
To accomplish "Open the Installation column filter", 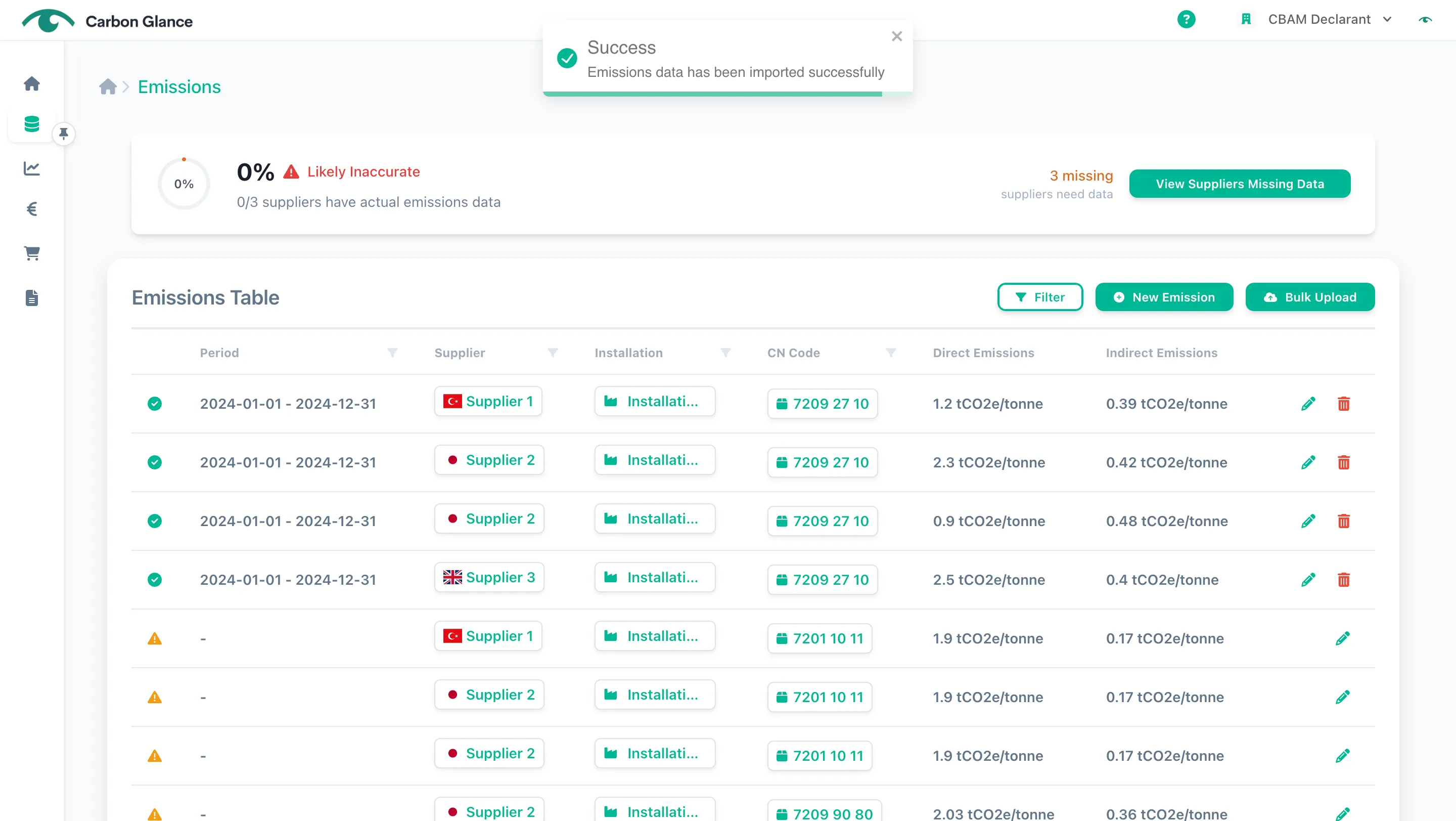I will coord(726,353).
